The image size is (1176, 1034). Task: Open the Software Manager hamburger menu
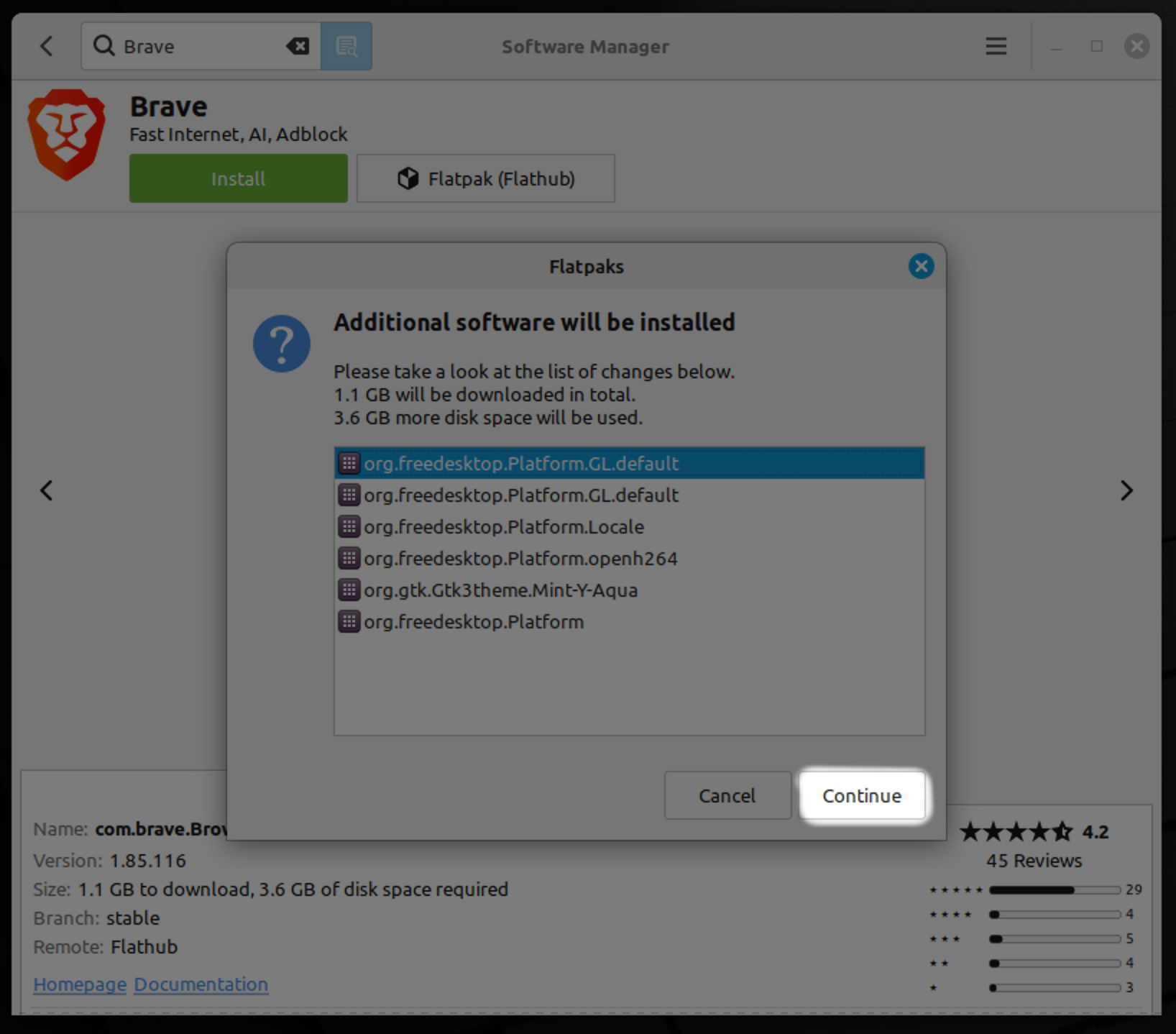996,46
